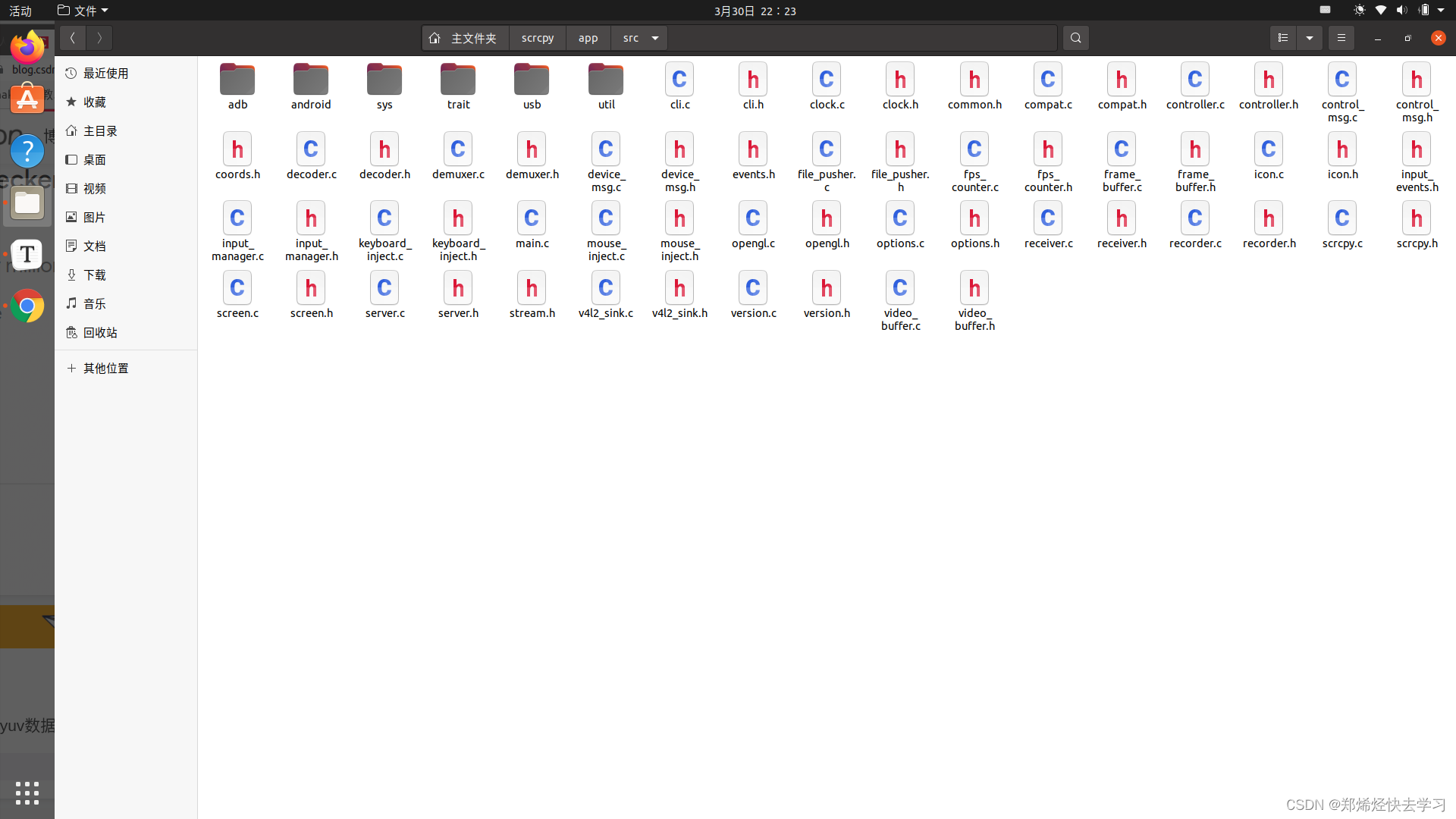Image resolution: width=1456 pixels, height=819 pixels.
Task: Open the search button in toolbar
Action: pos(1075,38)
